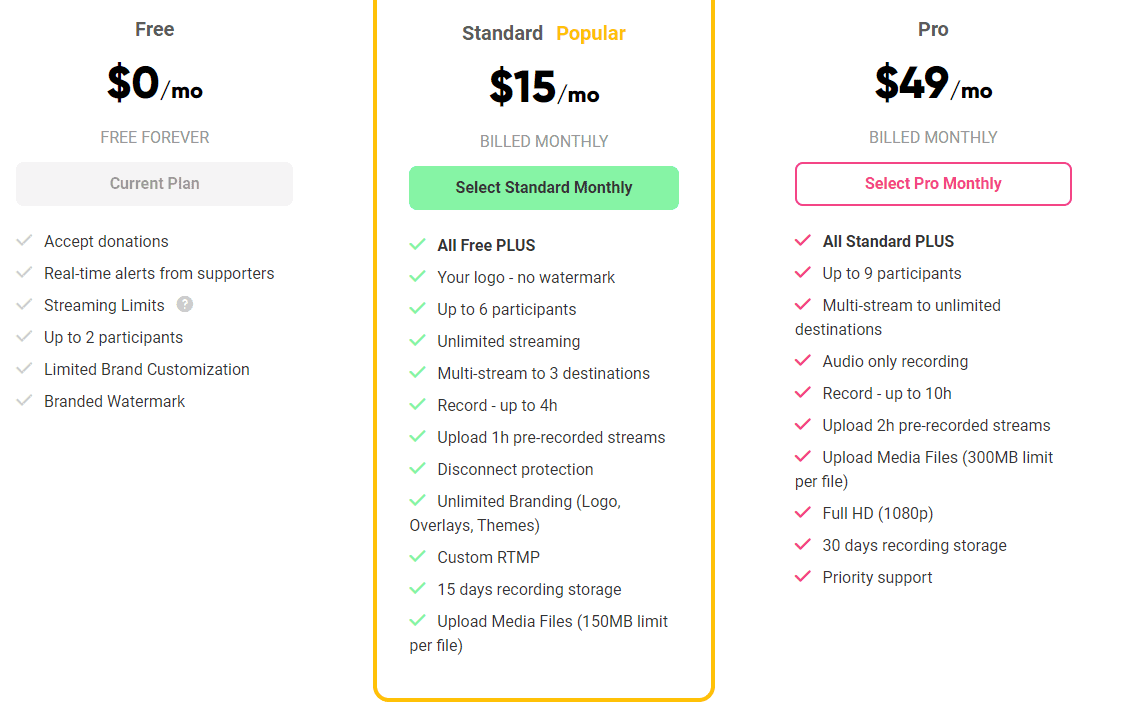The width and height of the screenshot is (1134, 710).
Task: Click the $49/mo Pro price
Action: tap(933, 84)
